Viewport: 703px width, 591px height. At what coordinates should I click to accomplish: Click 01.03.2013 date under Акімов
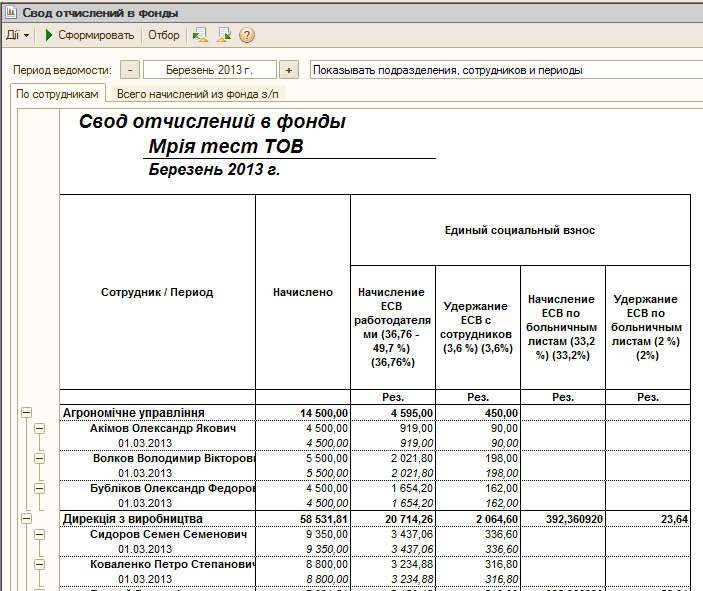145,443
